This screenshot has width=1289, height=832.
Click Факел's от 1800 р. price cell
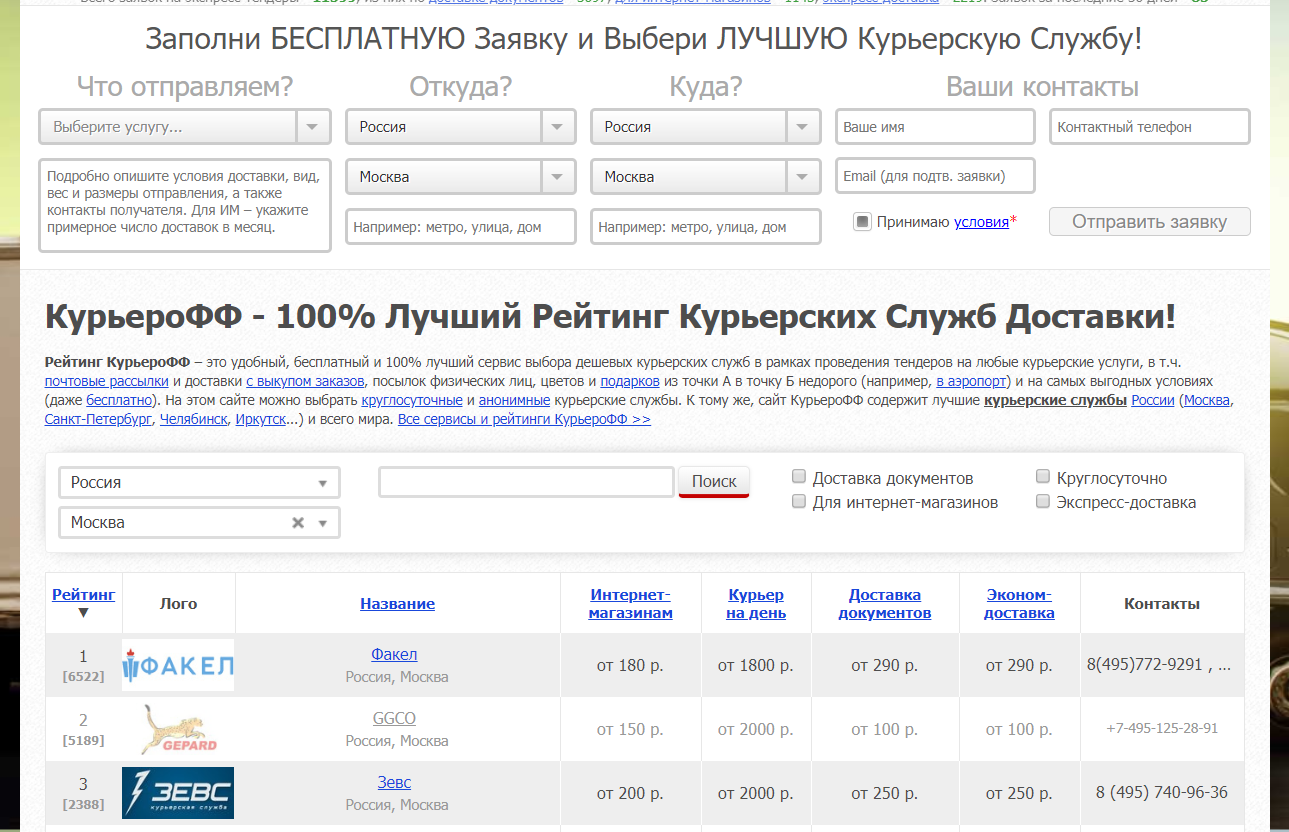(x=756, y=665)
